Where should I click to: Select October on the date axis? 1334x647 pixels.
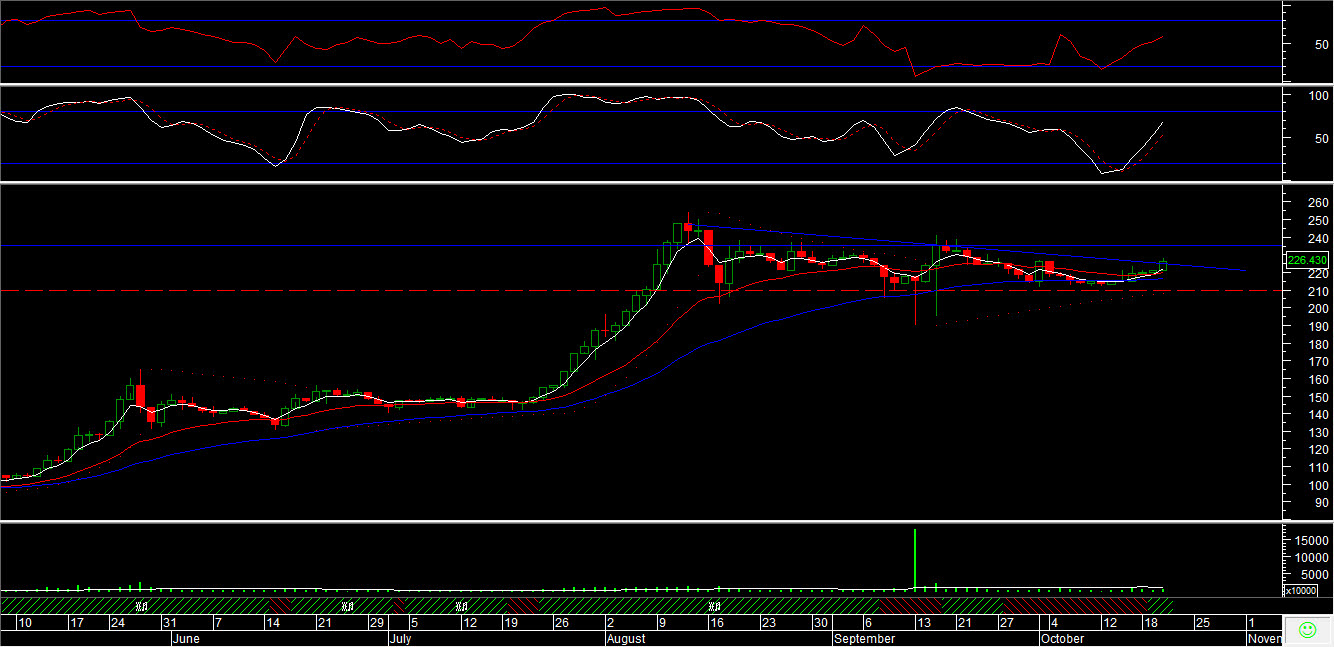point(1062,638)
